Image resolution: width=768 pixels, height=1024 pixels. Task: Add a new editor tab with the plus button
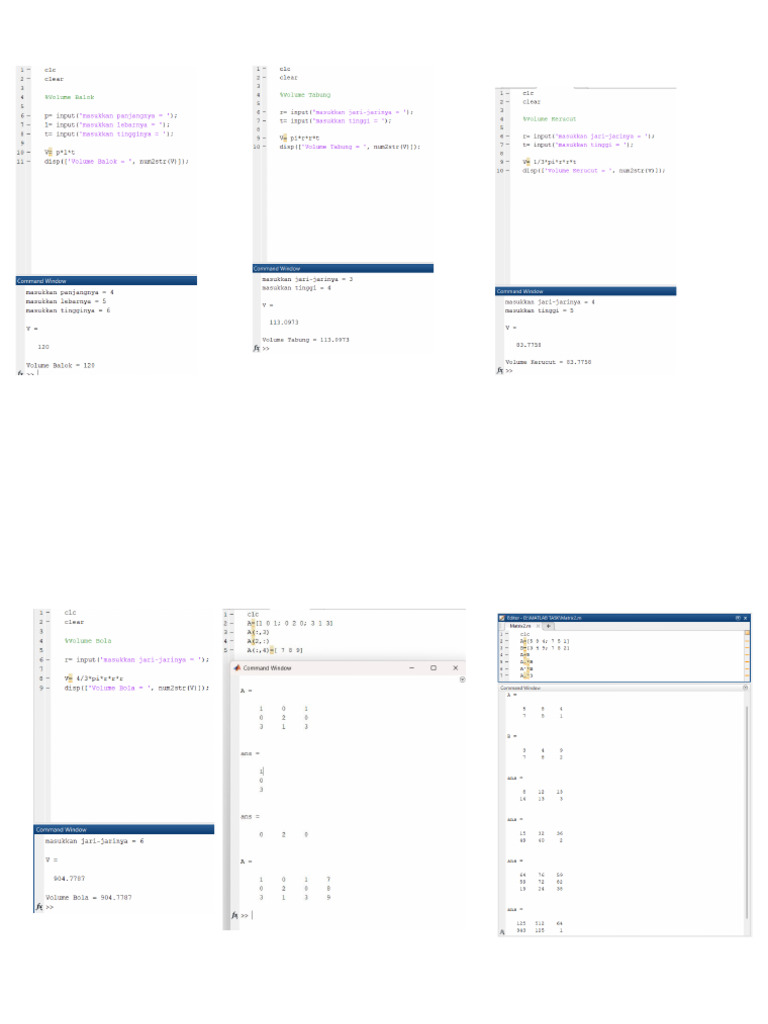[x=549, y=626]
